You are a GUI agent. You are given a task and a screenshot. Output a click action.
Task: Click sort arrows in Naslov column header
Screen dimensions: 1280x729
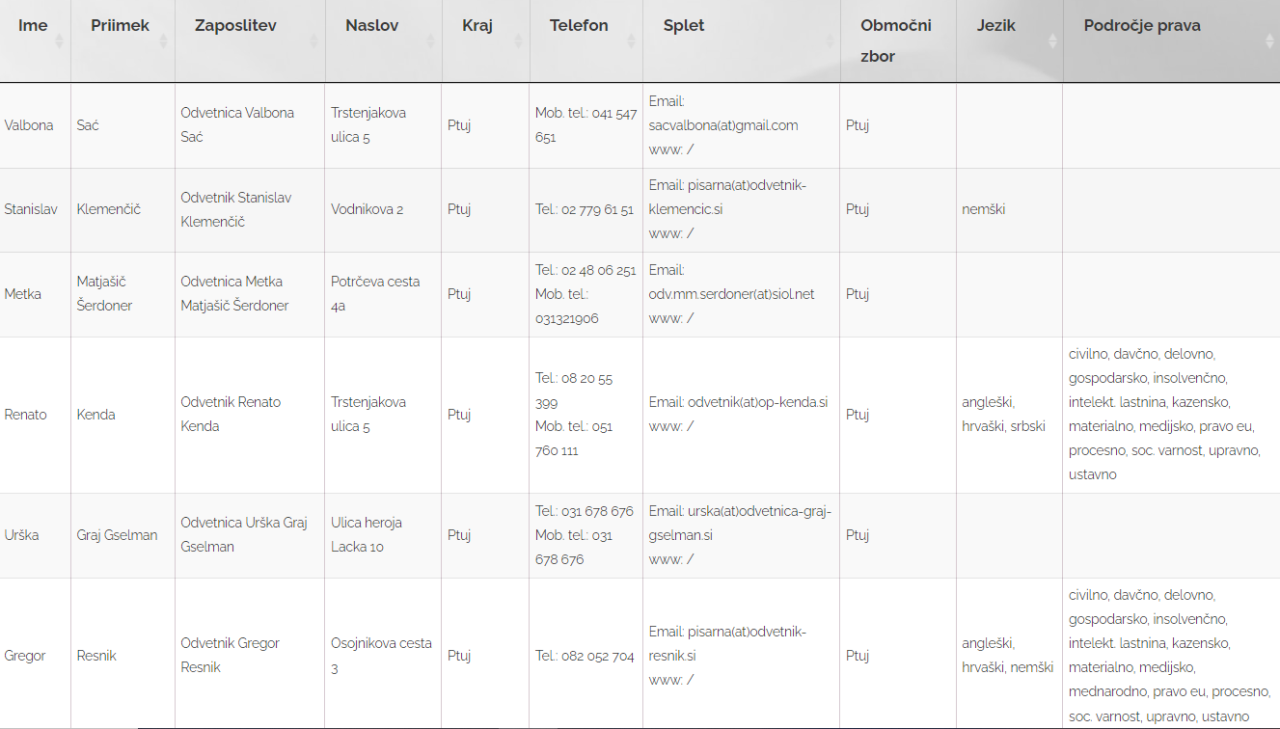tap(431, 41)
